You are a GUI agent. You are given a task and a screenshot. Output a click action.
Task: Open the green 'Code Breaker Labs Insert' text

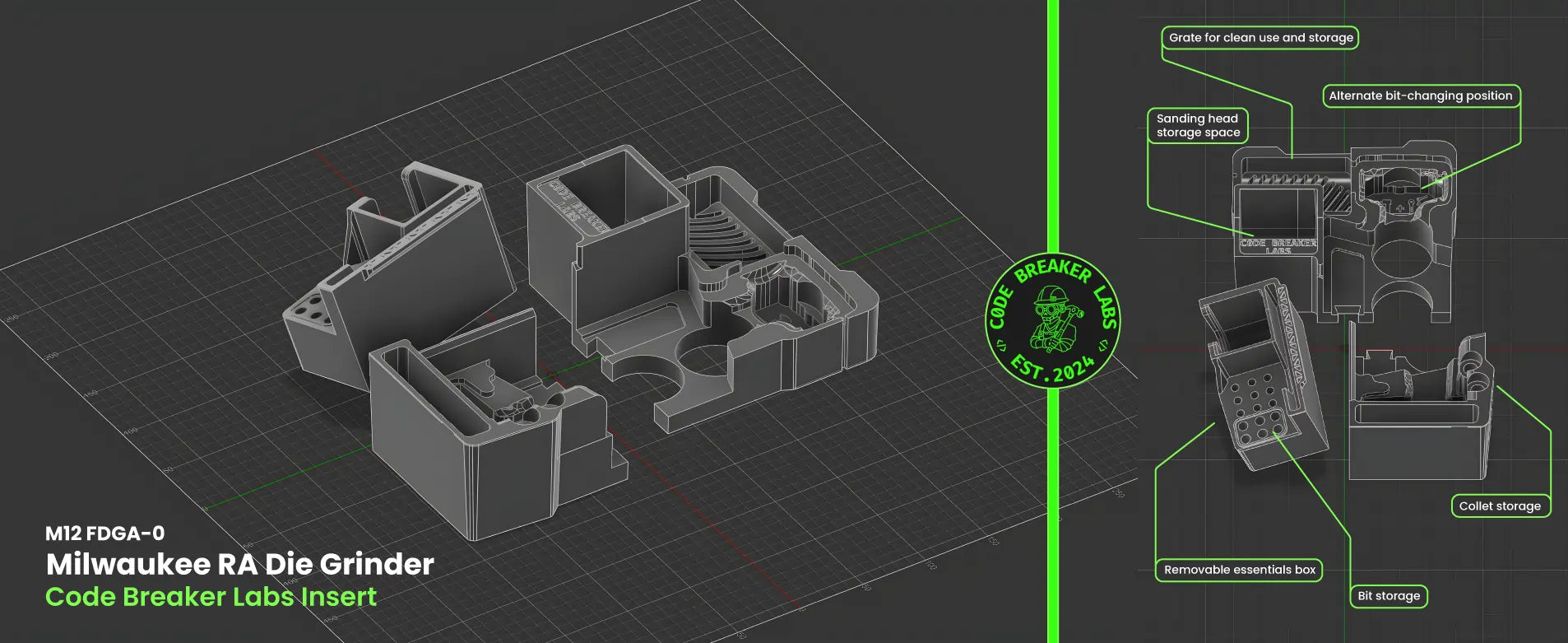(211, 597)
